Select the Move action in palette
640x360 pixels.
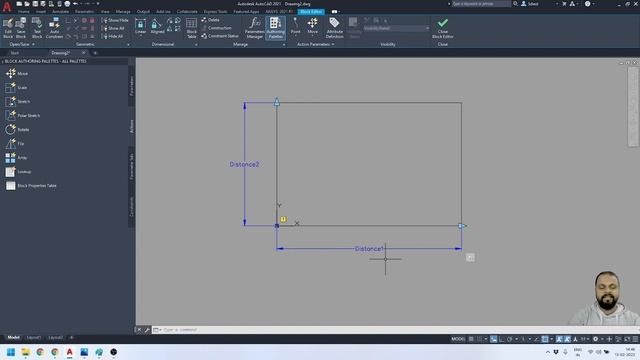[16, 73]
